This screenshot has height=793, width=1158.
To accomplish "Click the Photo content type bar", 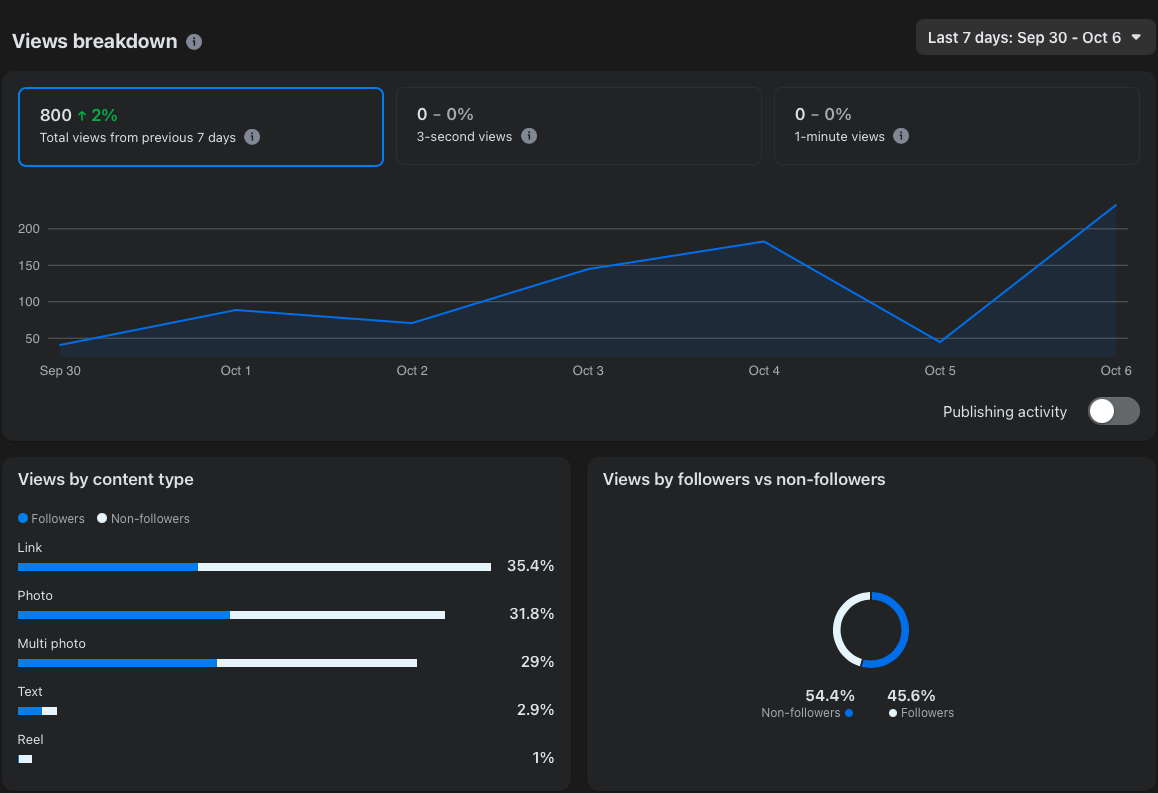I will pyautogui.click(x=231, y=615).
